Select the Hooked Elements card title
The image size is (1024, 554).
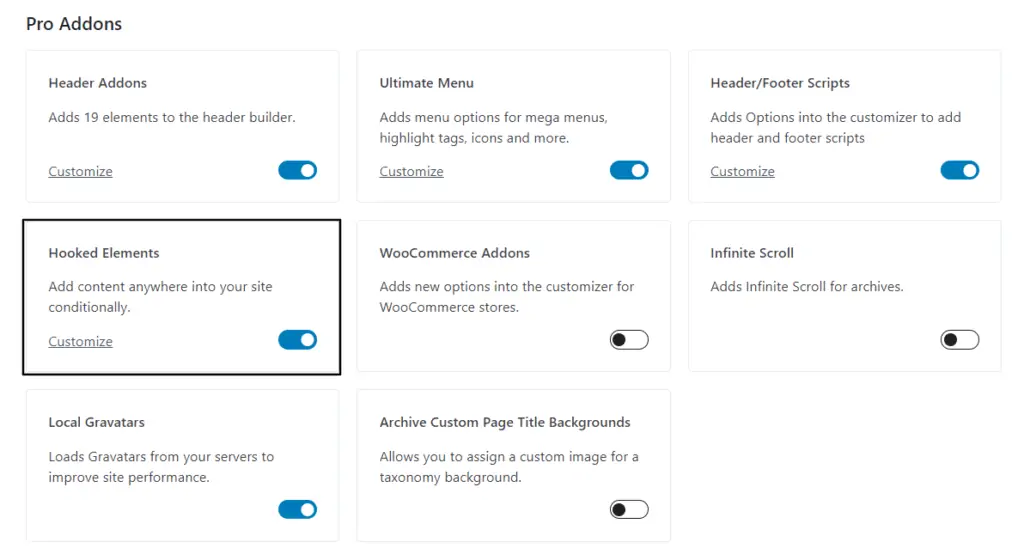point(104,253)
